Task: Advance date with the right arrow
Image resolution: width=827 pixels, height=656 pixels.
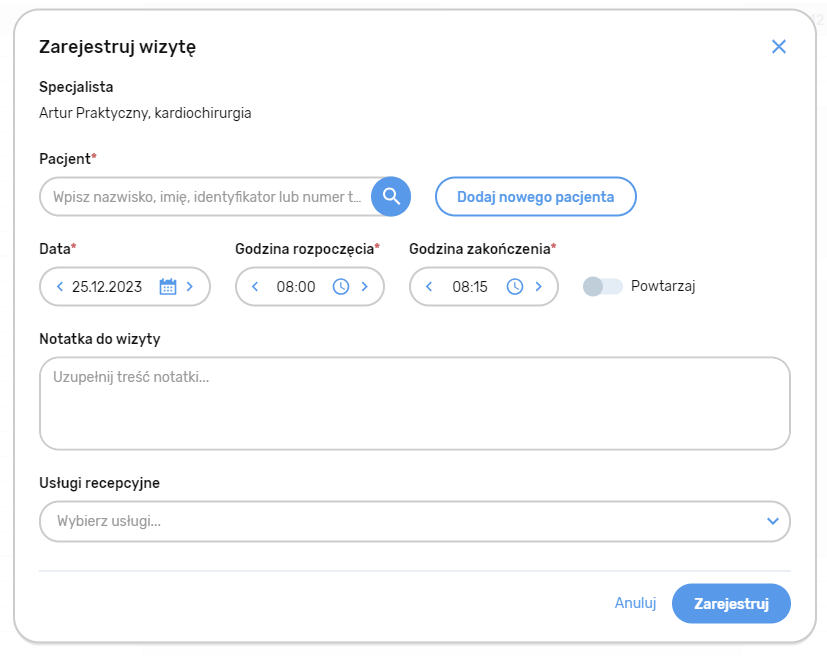Action: [x=190, y=287]
